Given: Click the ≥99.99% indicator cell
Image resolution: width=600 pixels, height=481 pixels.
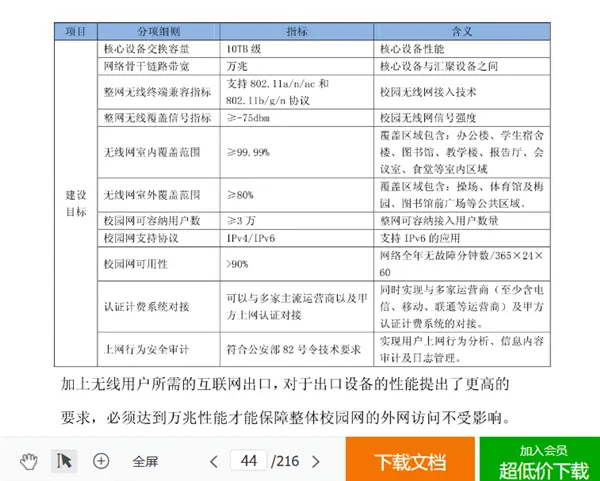Looking at the screenshot, I should (297, 152).
